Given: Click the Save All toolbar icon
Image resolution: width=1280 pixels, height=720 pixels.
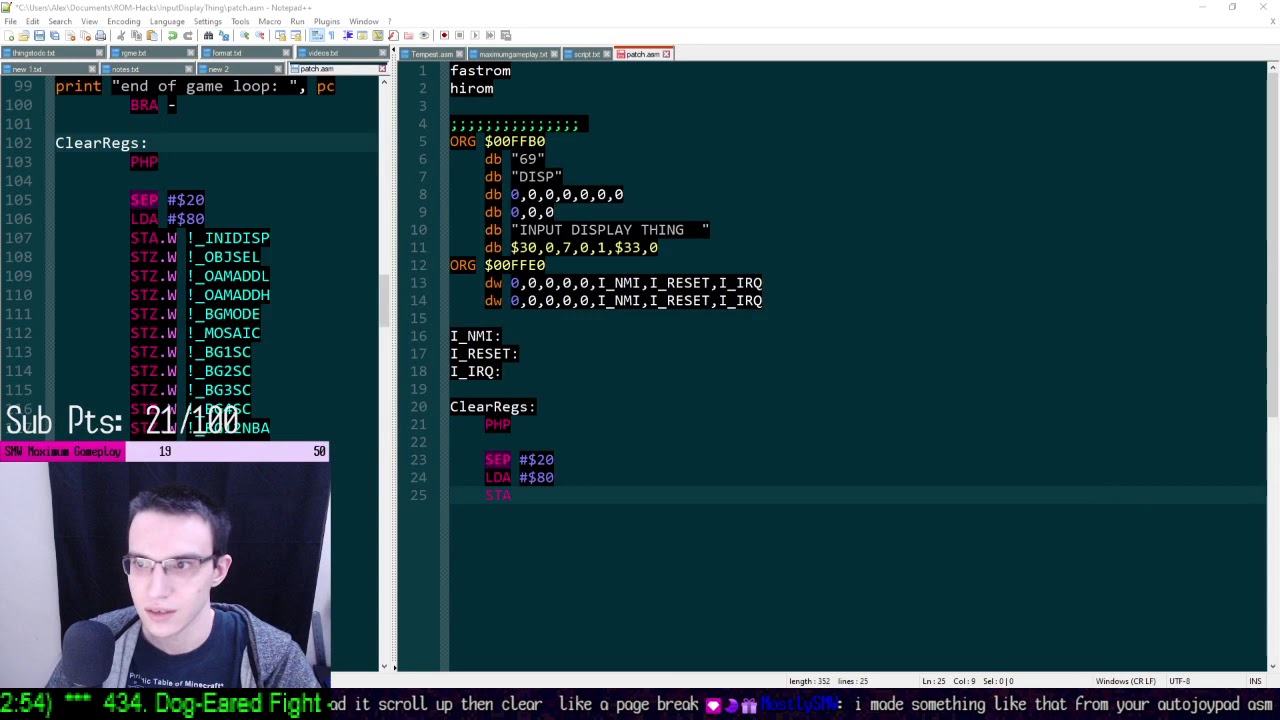Looking at the screenshot, I should pos(54,35).
